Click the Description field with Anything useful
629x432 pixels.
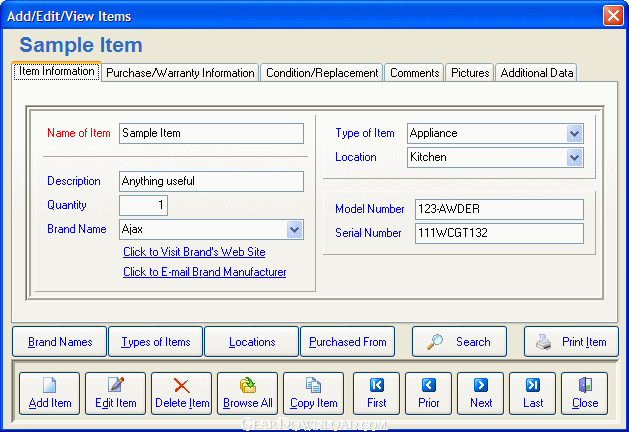211,182
